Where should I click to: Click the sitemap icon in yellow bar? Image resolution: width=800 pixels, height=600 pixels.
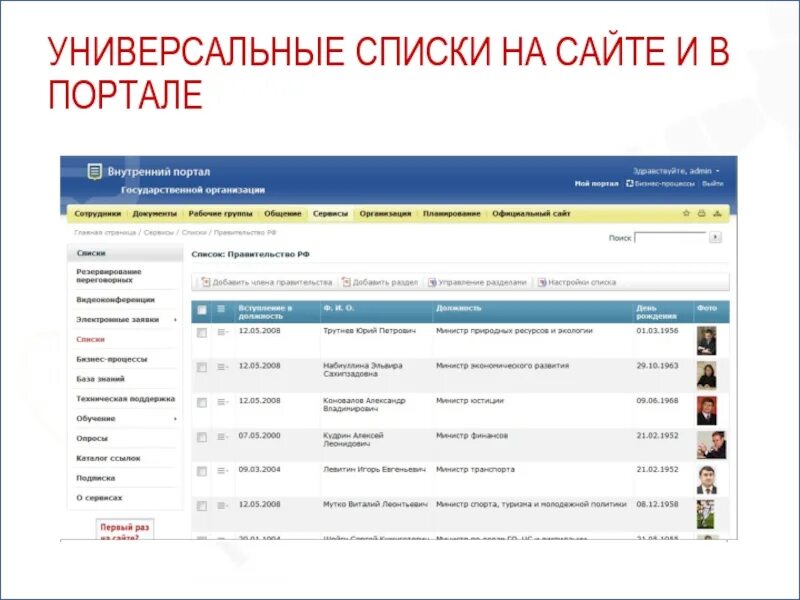(x=717, y=213)
